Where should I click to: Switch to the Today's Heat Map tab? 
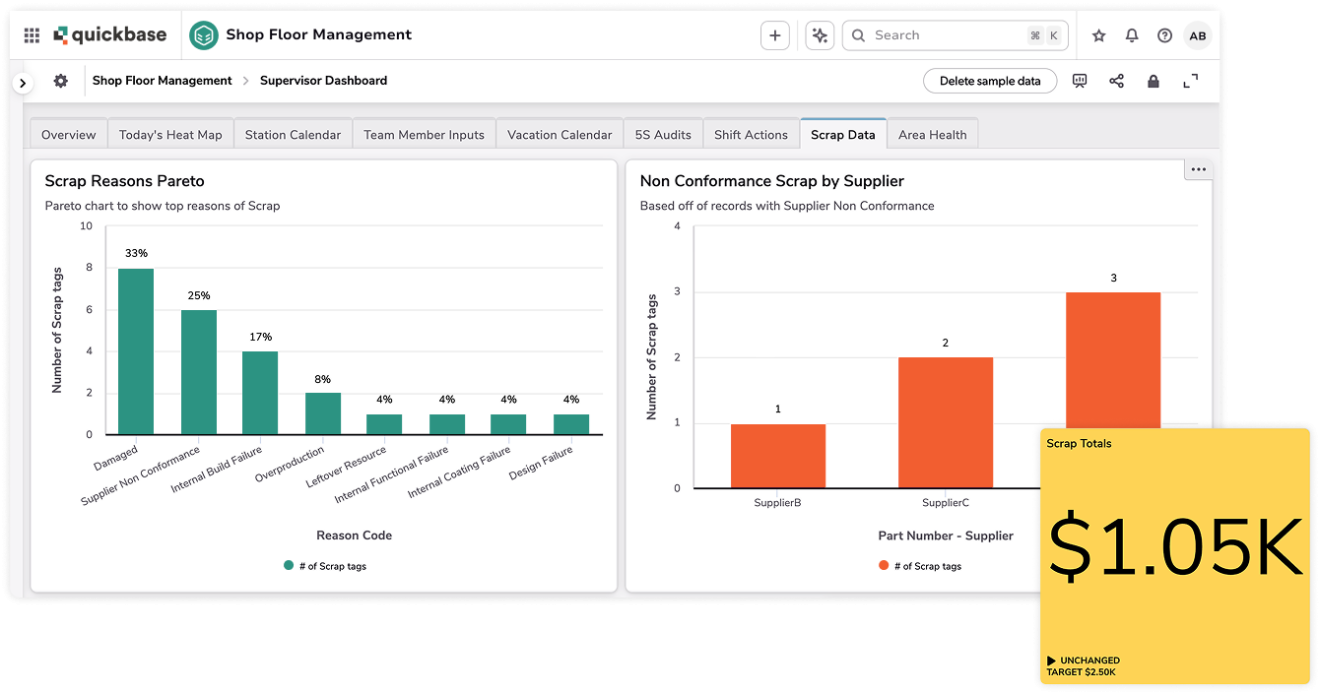pyautogui.click(x=170, y=133)
